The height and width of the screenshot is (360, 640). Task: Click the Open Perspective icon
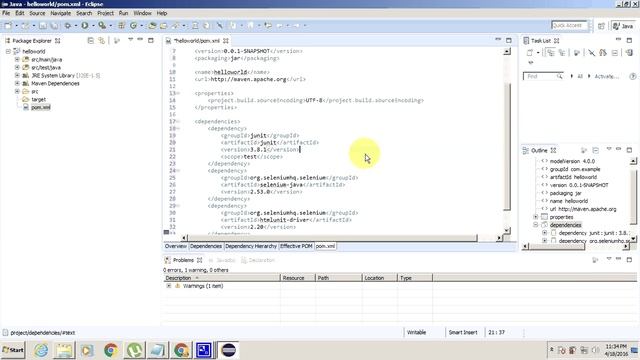pyautogui.click(x=601, y=26)
